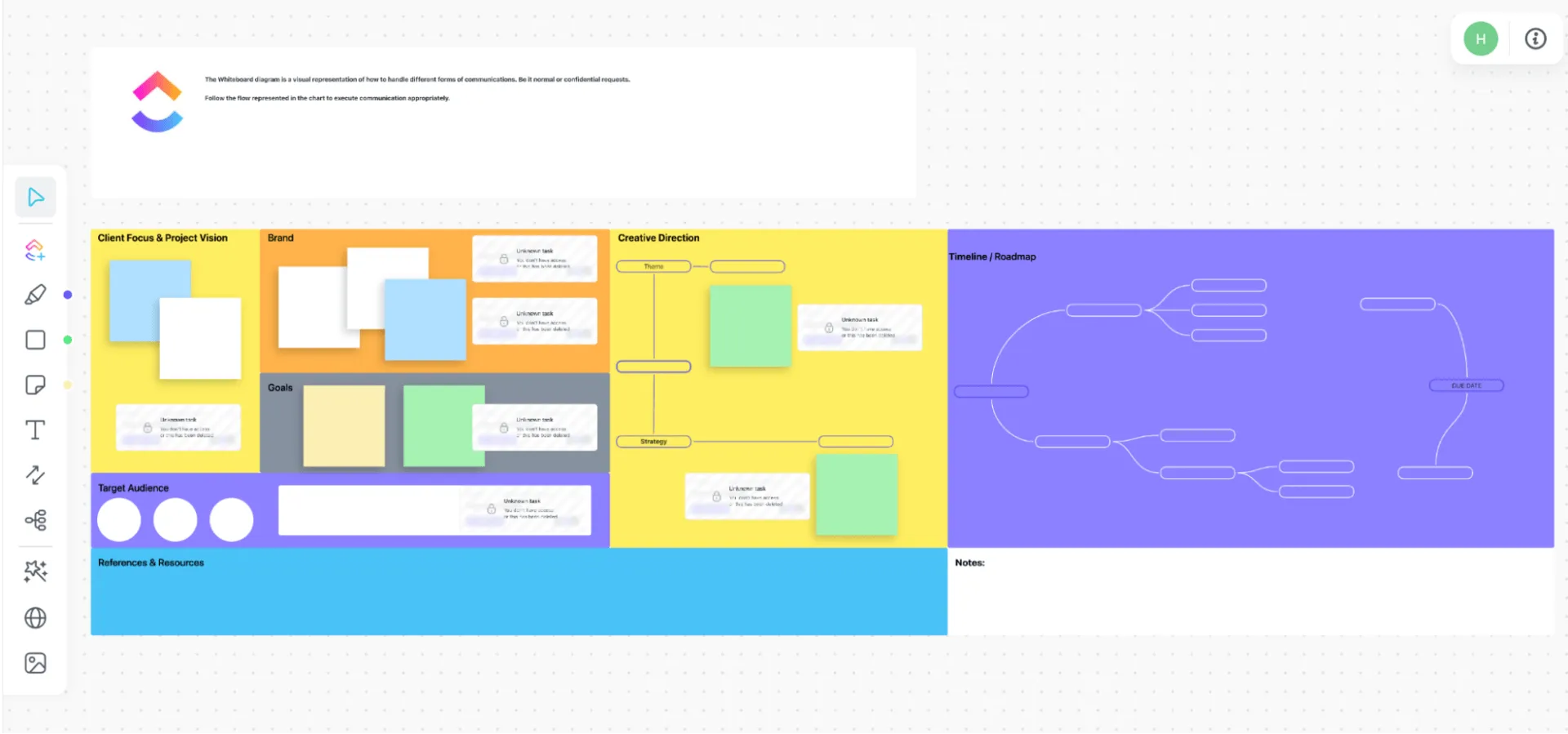Viewport: 1568px width, 734px height.
Task: Select the Text tool
Action: (x=35, y=430)
